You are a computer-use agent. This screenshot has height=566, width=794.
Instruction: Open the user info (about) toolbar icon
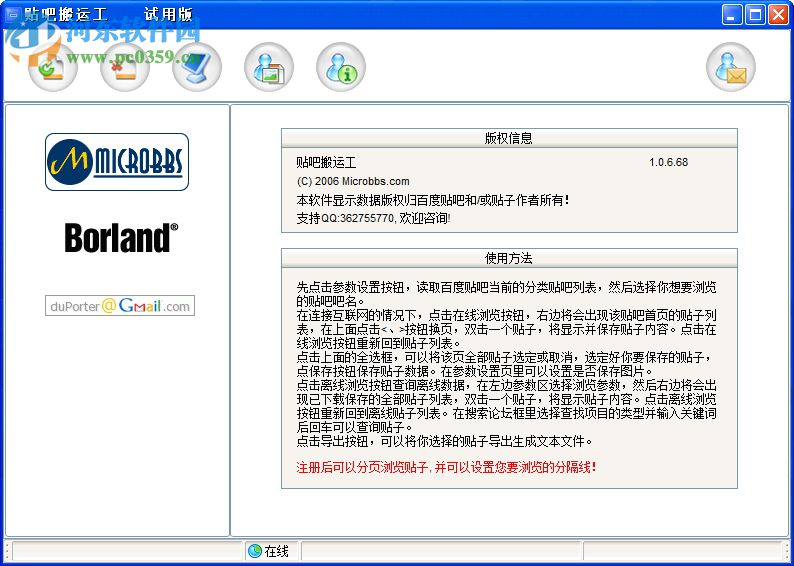tap(341, 67)
